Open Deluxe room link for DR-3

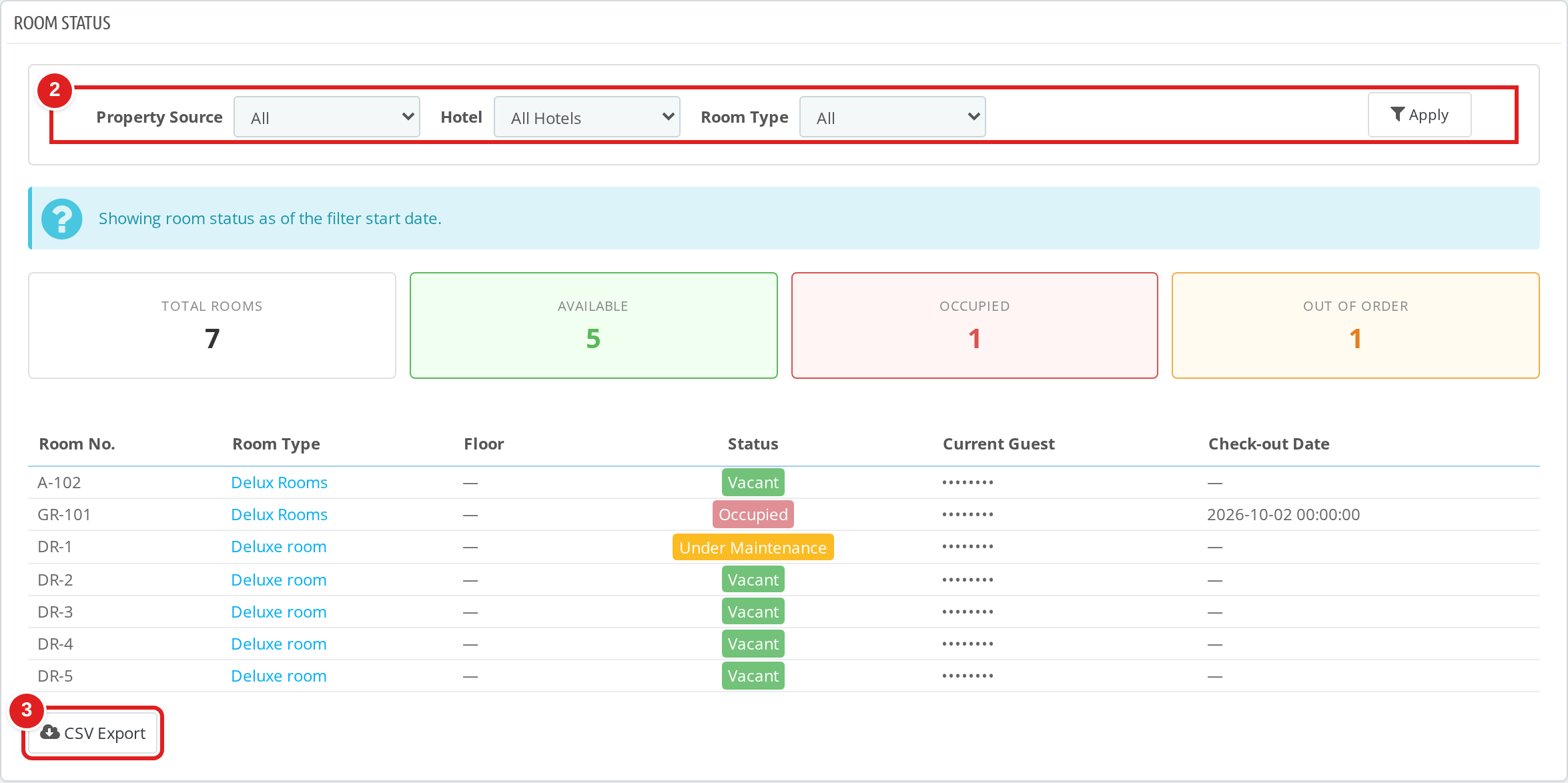(x=279, y=612)
